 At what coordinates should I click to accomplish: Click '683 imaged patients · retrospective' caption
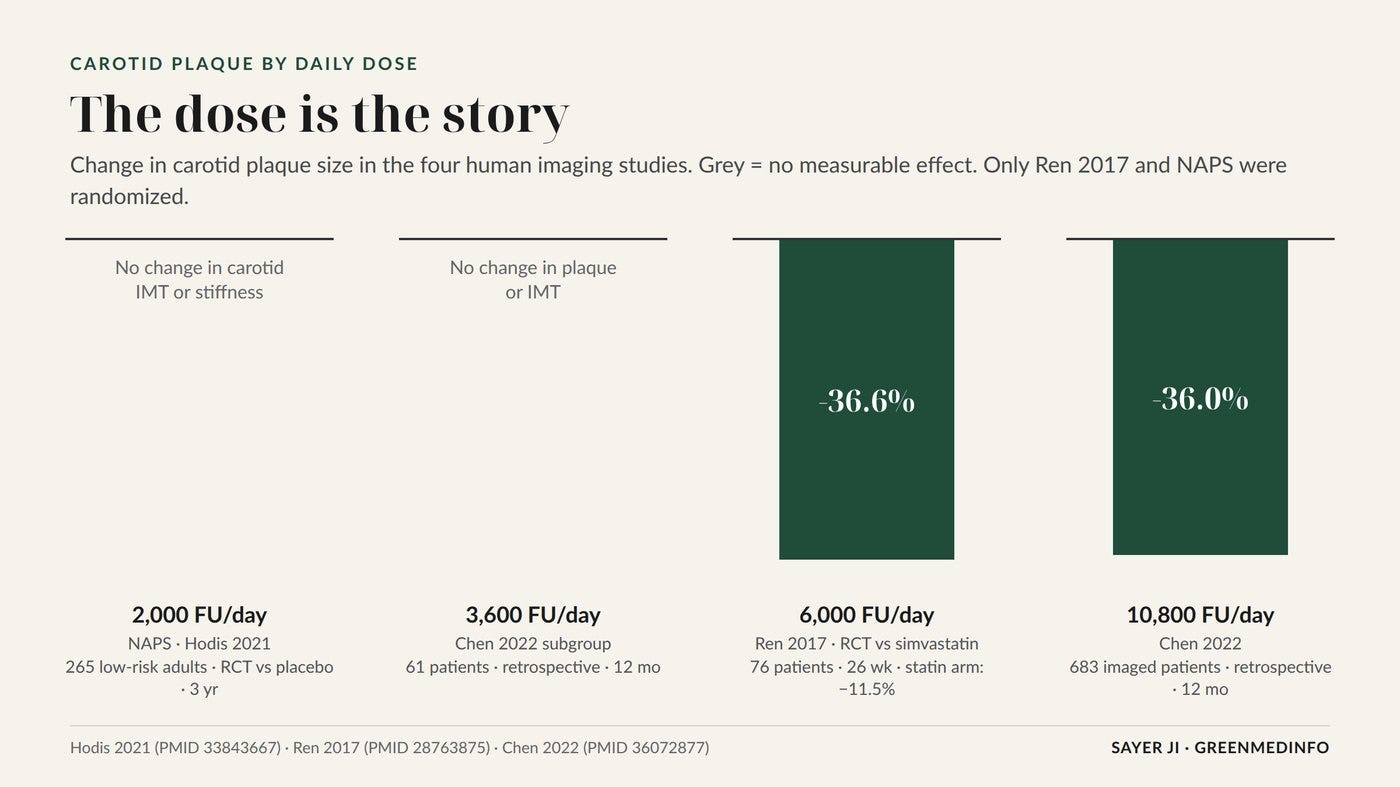click(1200, 667)
